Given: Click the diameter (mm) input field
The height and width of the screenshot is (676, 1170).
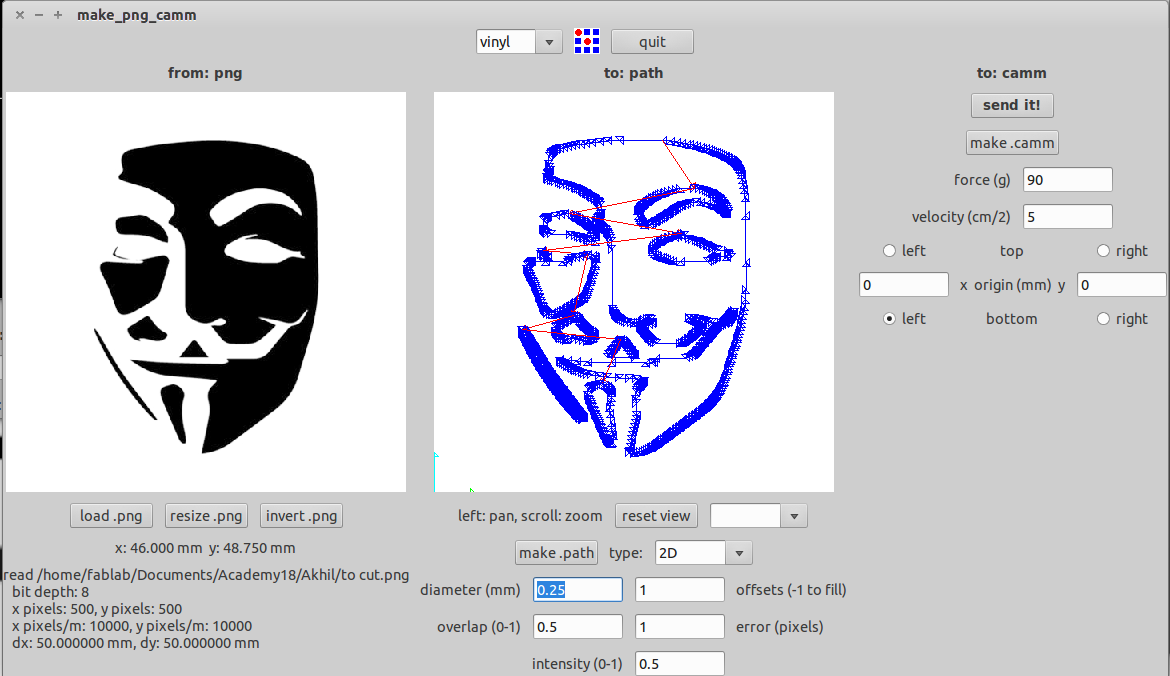Looking at the screenshot, I should click(x=578, y=589).
